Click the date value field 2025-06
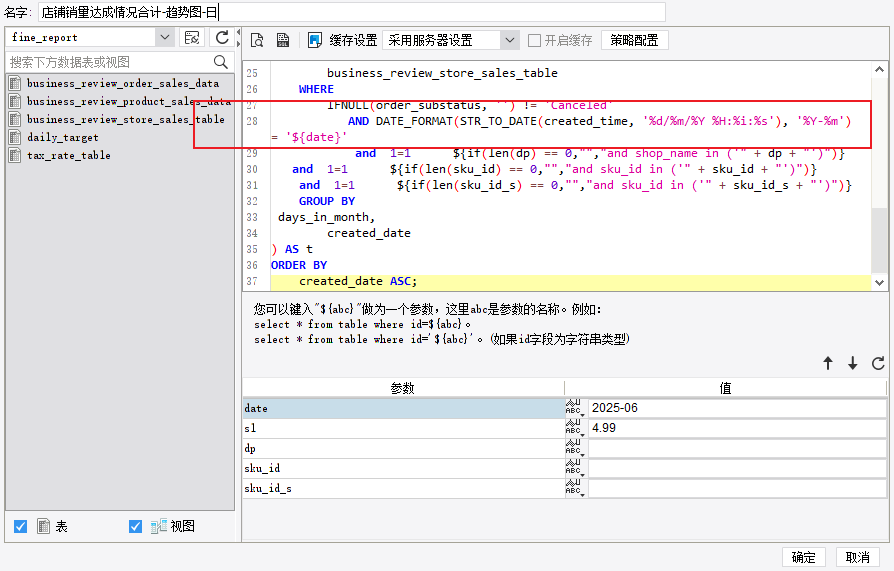This screenshot has width=894, height=571. click(737, 408)
